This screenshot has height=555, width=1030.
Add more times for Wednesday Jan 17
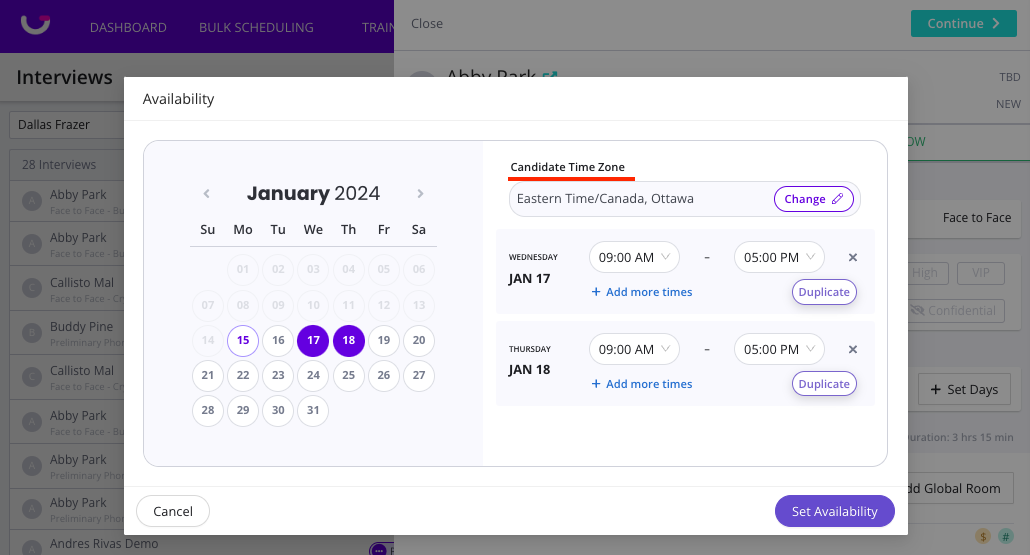point(642,292)
